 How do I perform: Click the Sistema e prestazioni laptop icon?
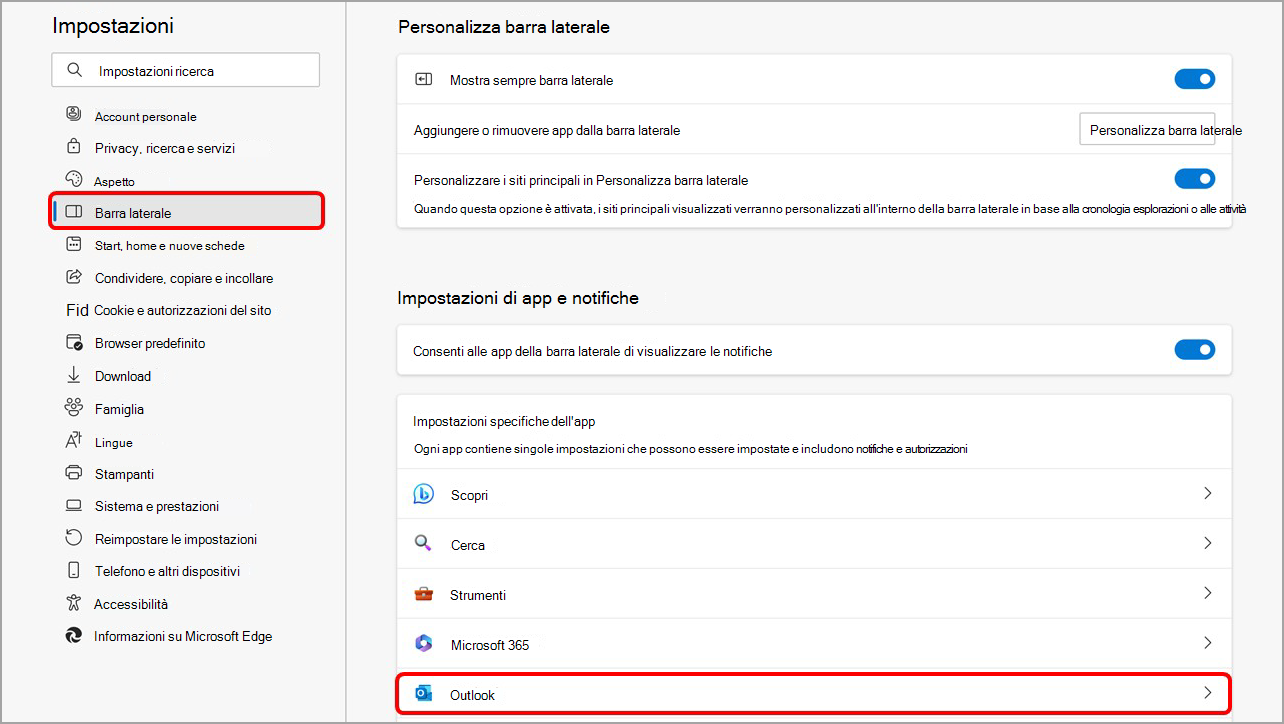73,505
